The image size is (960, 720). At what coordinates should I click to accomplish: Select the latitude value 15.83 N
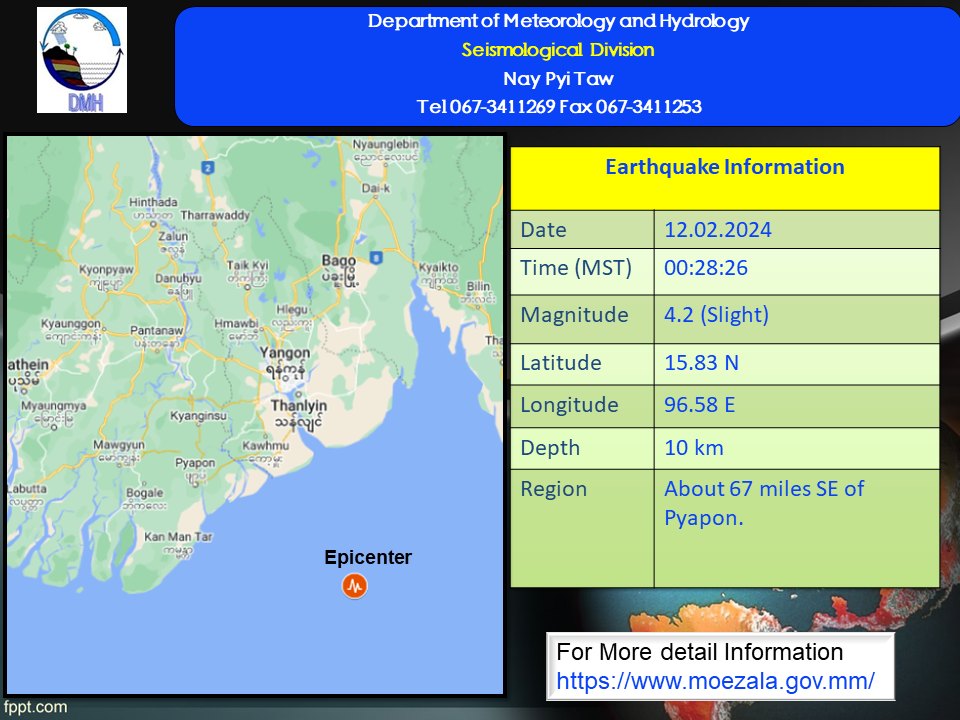701,362
